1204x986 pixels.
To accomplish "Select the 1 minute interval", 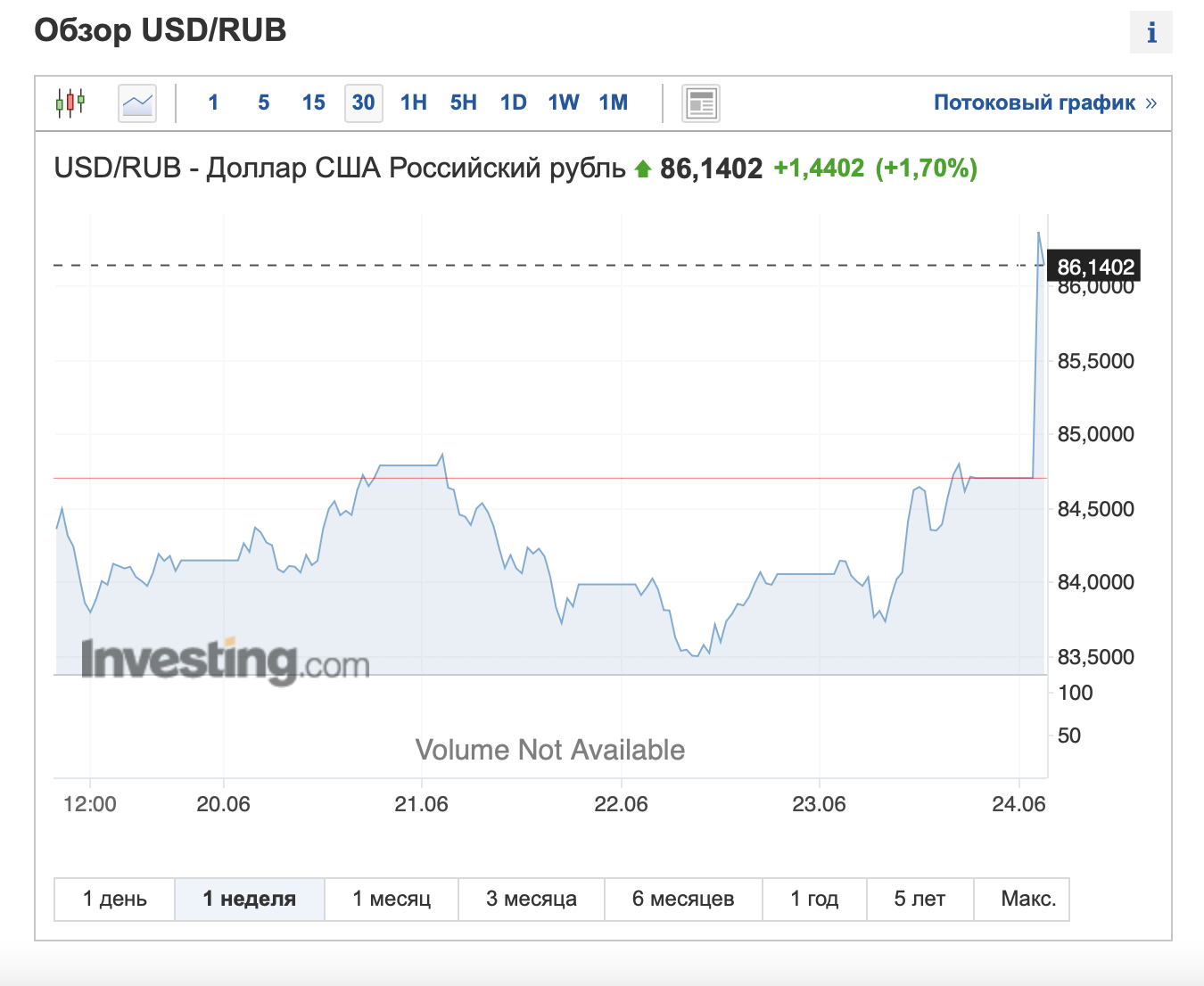I will coord(213,103).
